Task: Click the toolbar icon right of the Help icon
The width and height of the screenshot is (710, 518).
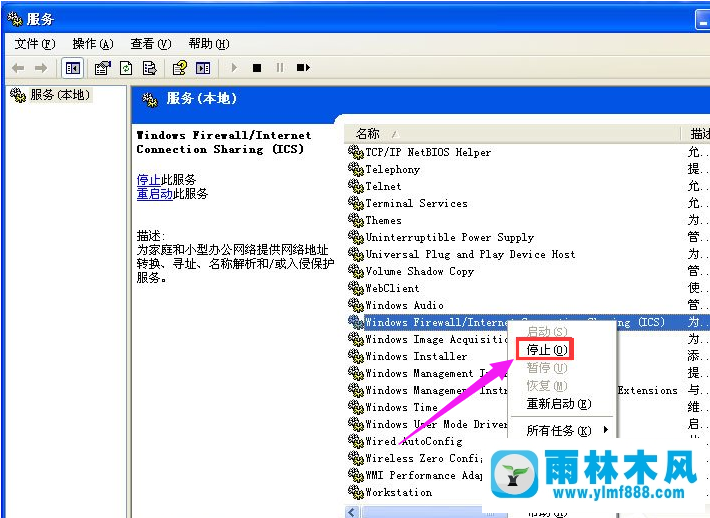Action: [x=203, y=68]
